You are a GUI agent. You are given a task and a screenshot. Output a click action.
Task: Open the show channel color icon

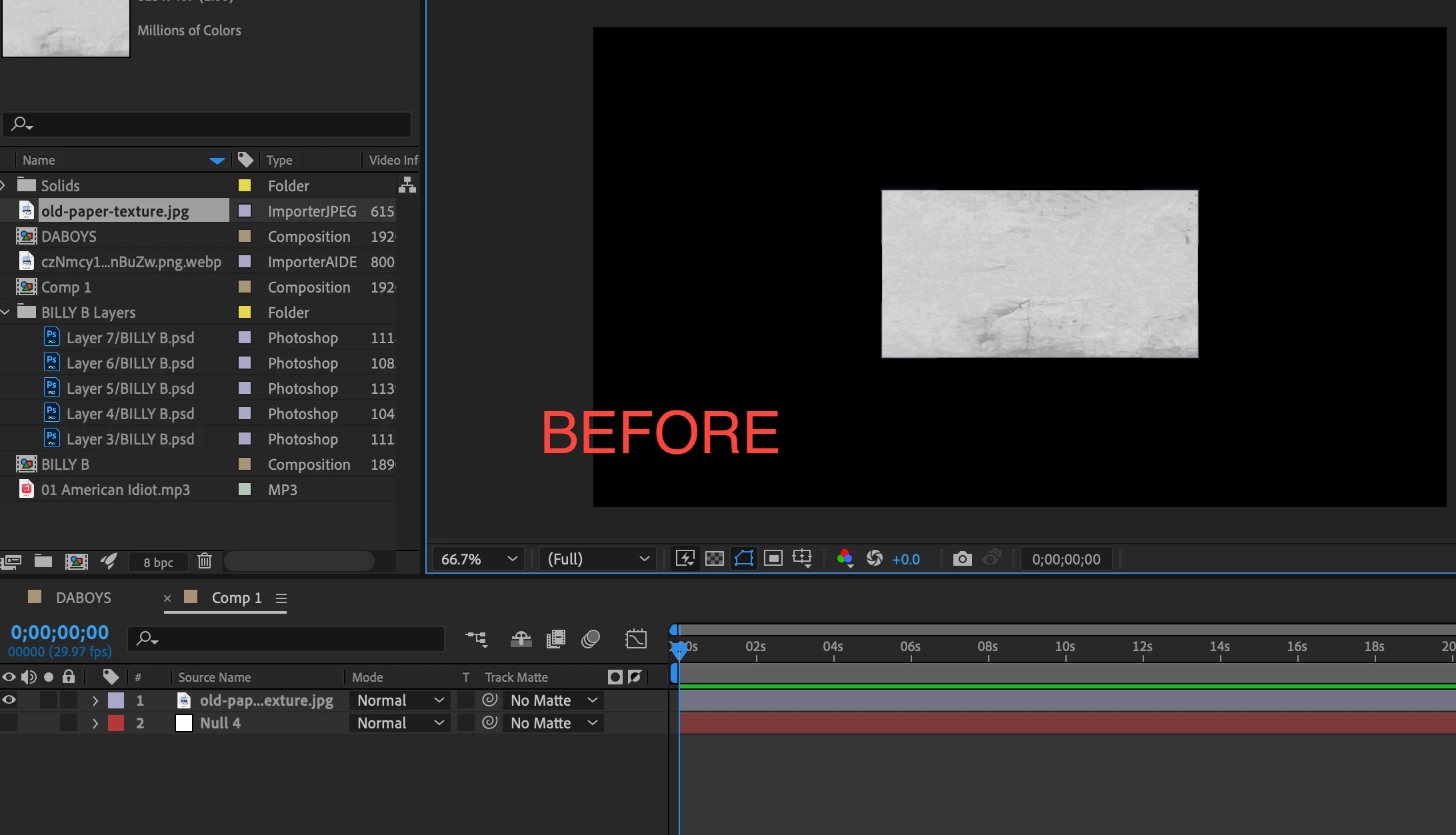point(845,558)
